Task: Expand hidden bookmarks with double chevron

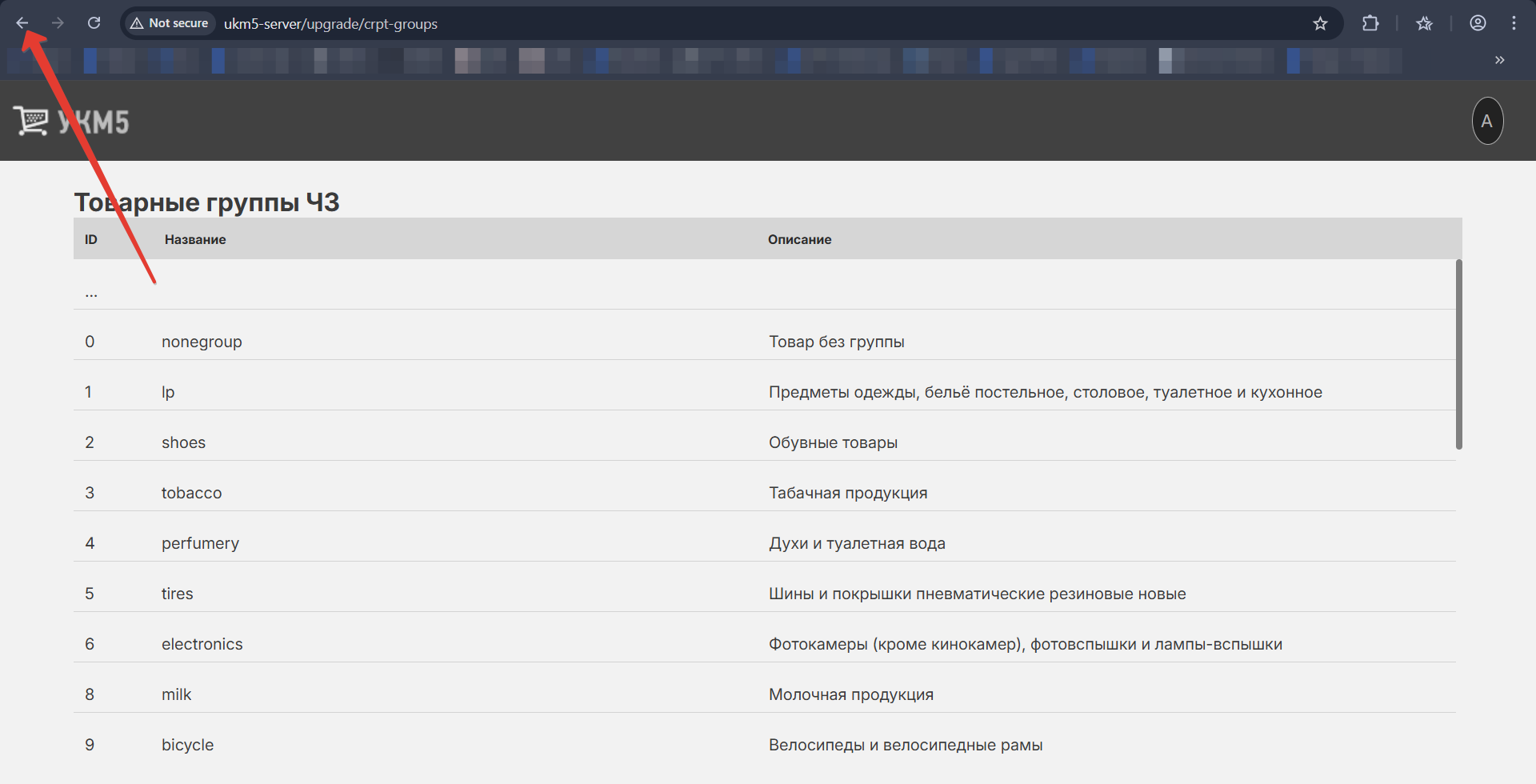Action: tap(1499, 60)
